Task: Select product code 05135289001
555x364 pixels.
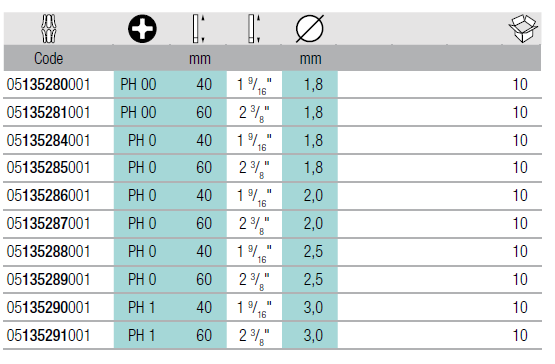Action: click(x=48, y=279)
